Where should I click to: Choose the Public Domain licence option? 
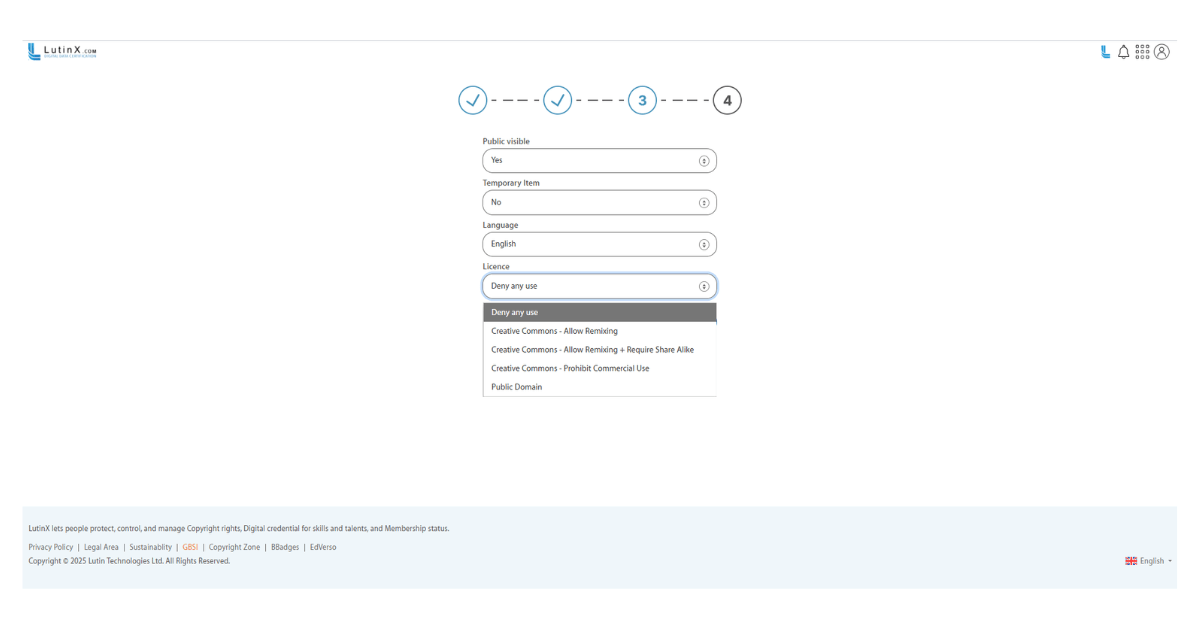click(517, 387)
